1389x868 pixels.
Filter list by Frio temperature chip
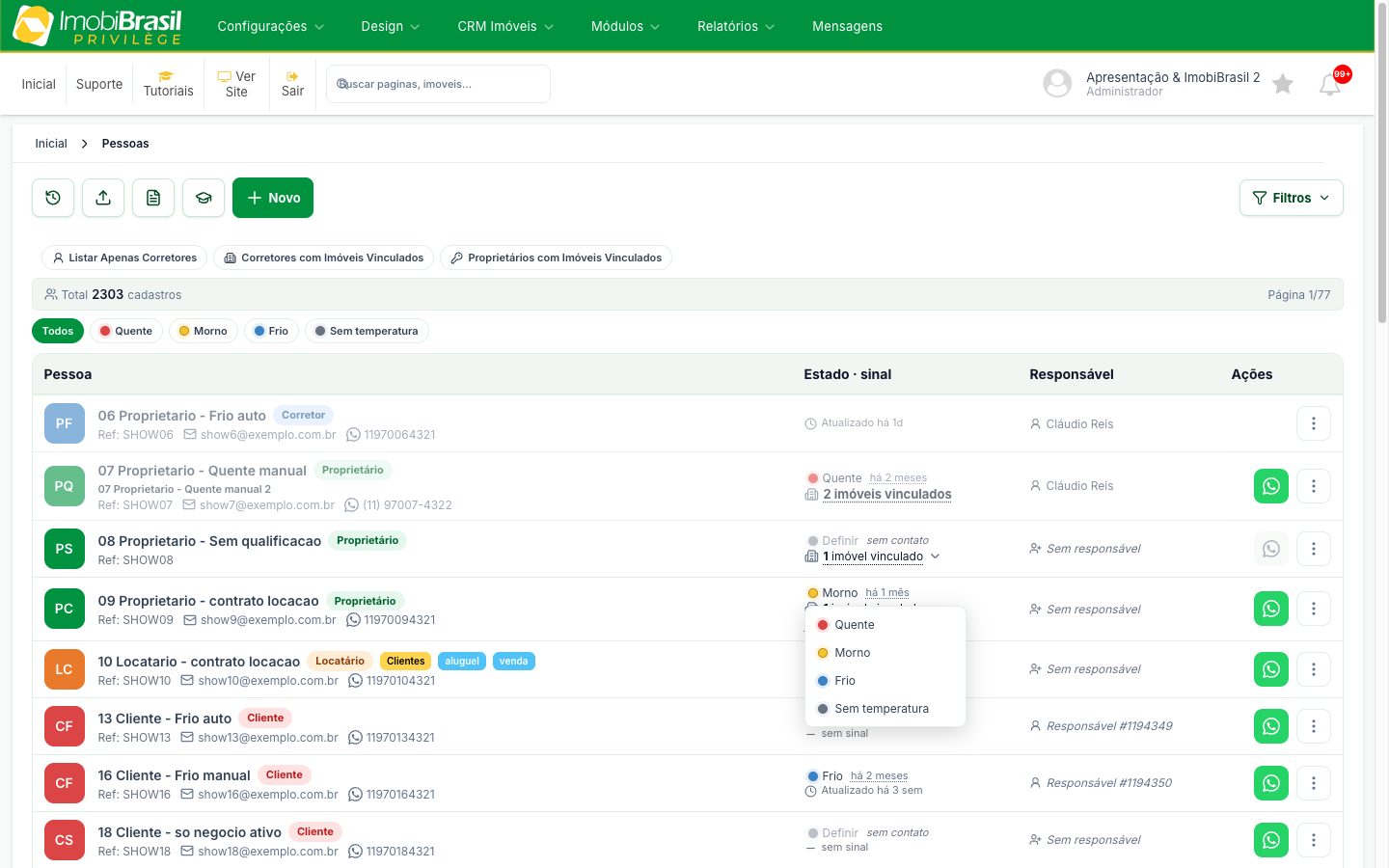click(271, 331)
